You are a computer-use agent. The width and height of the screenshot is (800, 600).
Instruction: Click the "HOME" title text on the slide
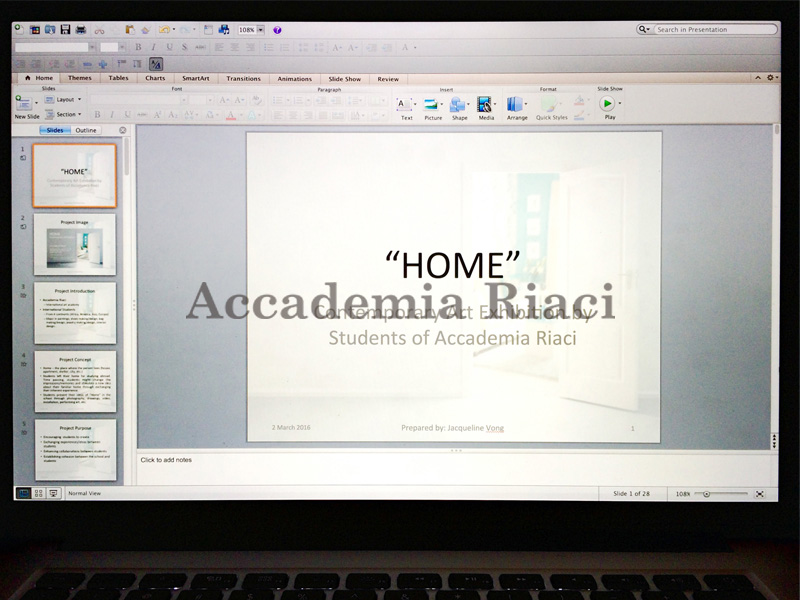453,265
